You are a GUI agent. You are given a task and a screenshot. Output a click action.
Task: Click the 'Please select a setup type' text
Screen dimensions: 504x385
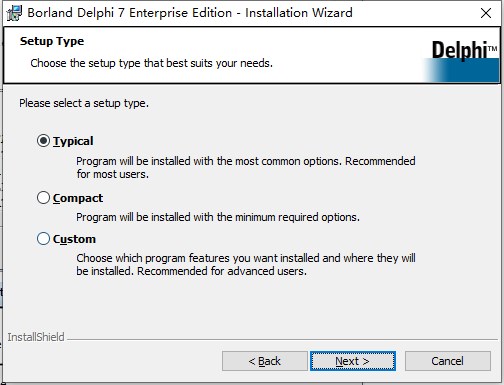tap(84, 103)
